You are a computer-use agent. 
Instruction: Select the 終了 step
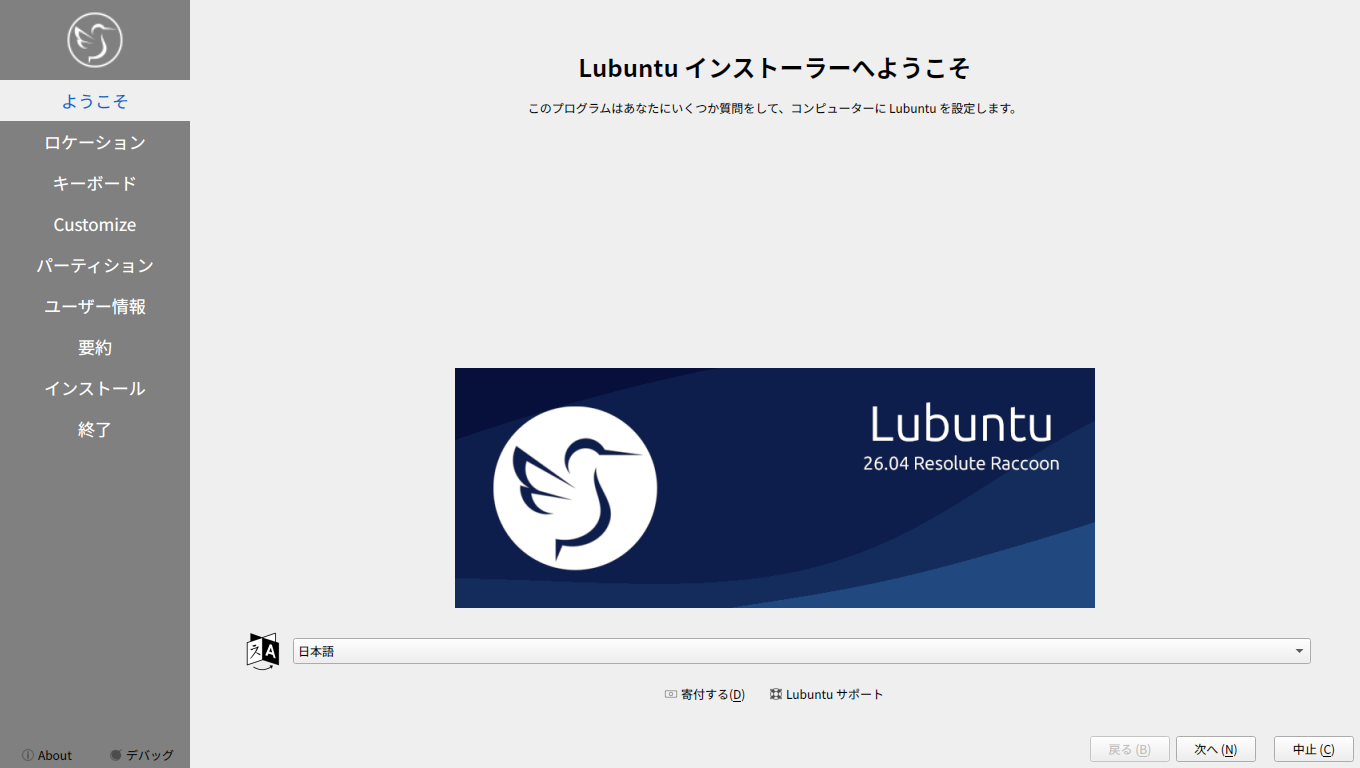point(95,429)
